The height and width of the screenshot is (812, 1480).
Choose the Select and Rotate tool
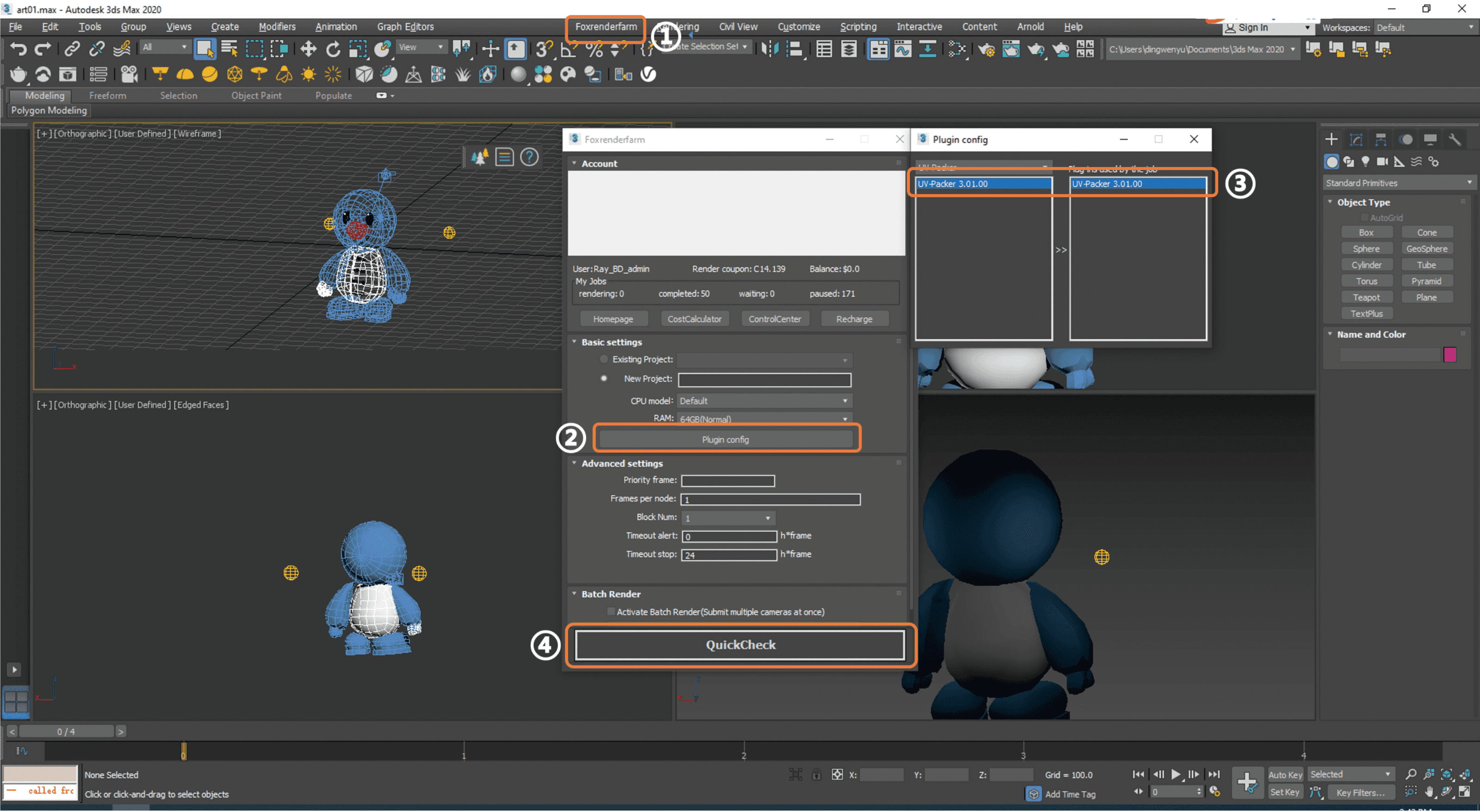(333, 49)
